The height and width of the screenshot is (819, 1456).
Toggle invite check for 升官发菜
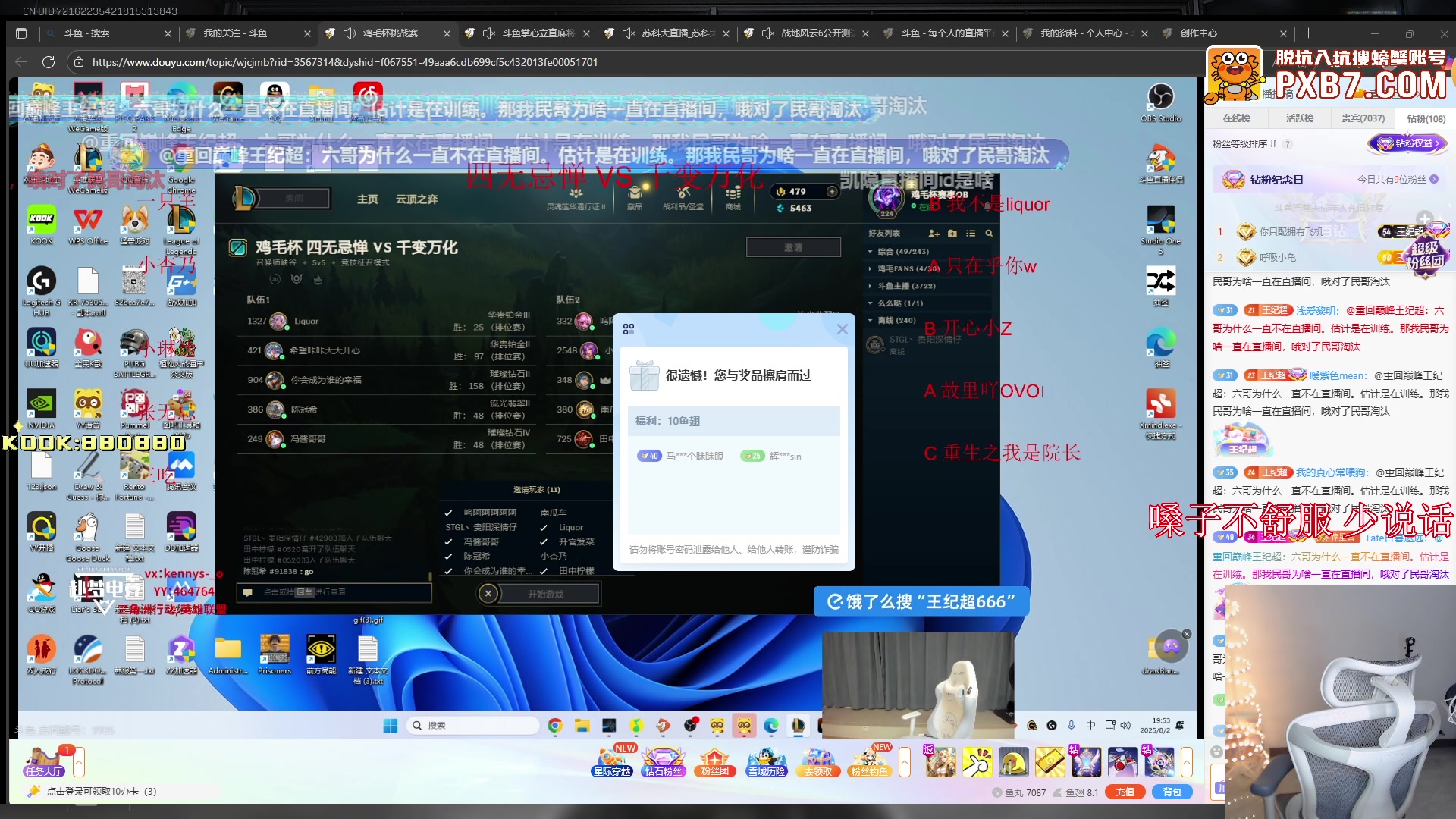(x=544, y=541)
